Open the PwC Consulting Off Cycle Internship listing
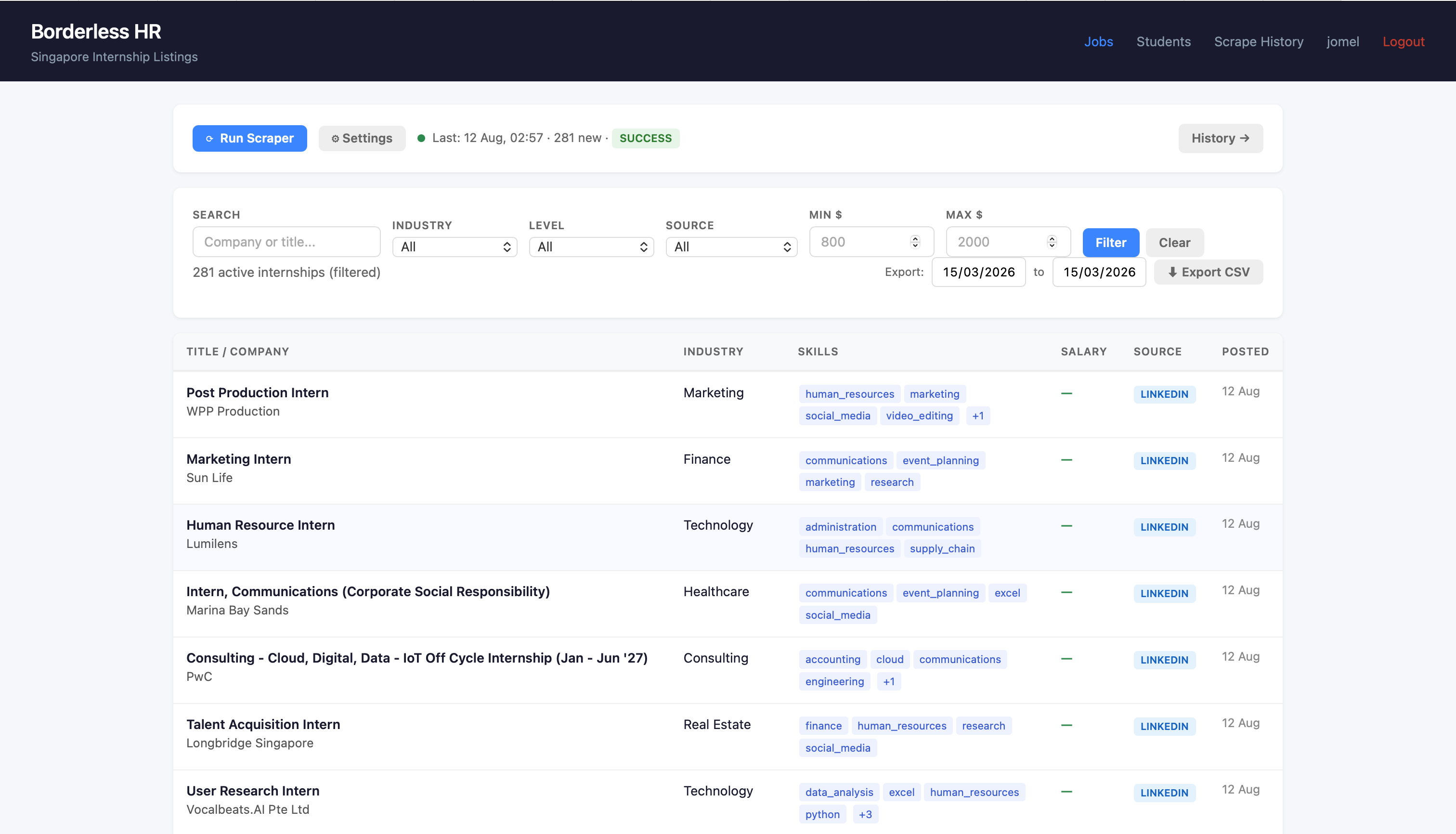Screen dimensions: 1456x834 [x=416, y=658]
